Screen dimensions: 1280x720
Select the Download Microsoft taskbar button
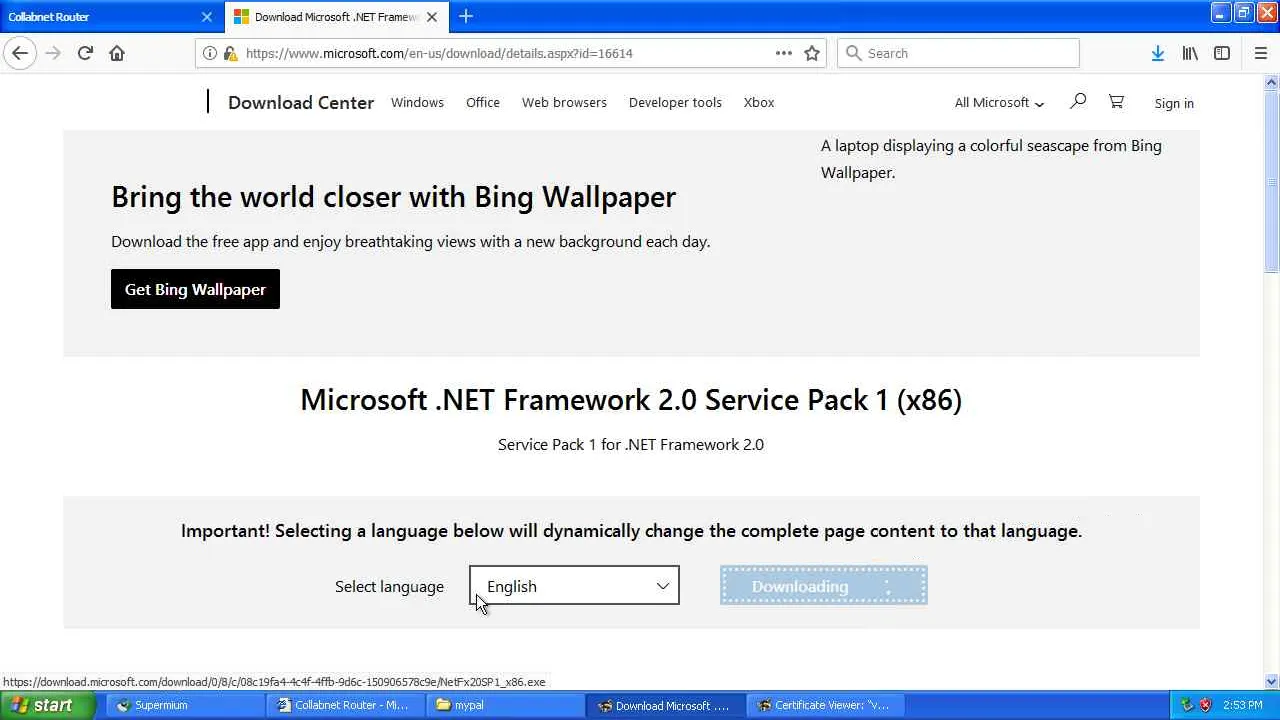point(665,705)
